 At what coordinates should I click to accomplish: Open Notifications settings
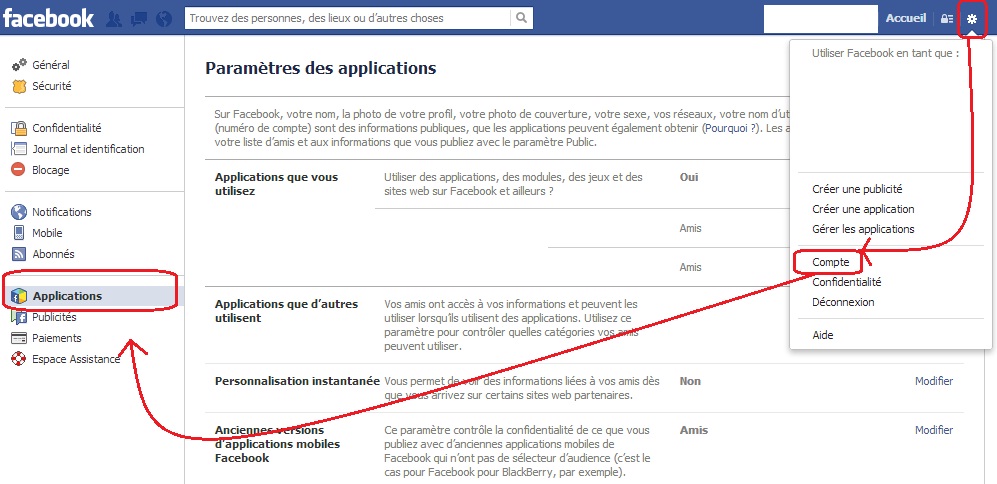[62, 212]
